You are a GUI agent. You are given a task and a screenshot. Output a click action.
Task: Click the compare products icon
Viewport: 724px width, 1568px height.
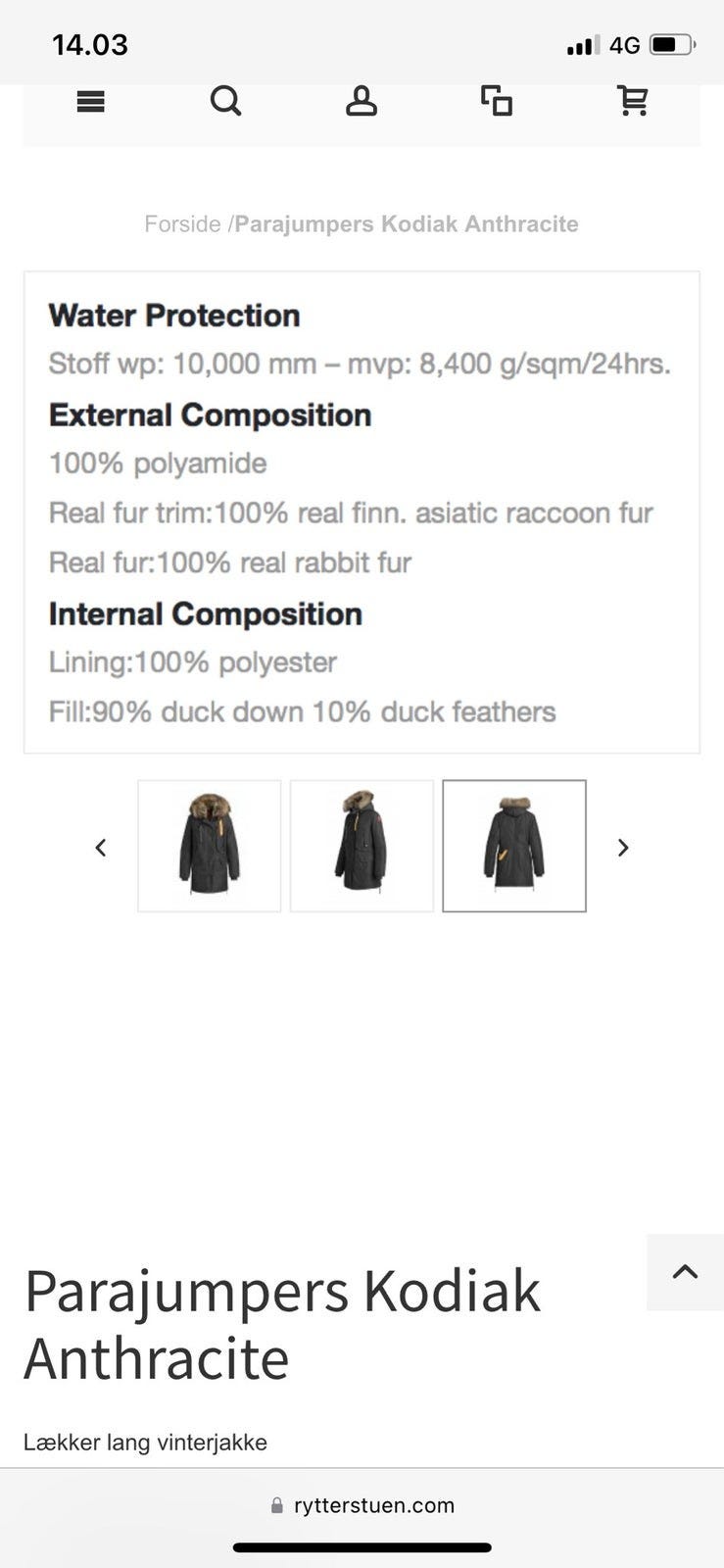tap(497, 101)
